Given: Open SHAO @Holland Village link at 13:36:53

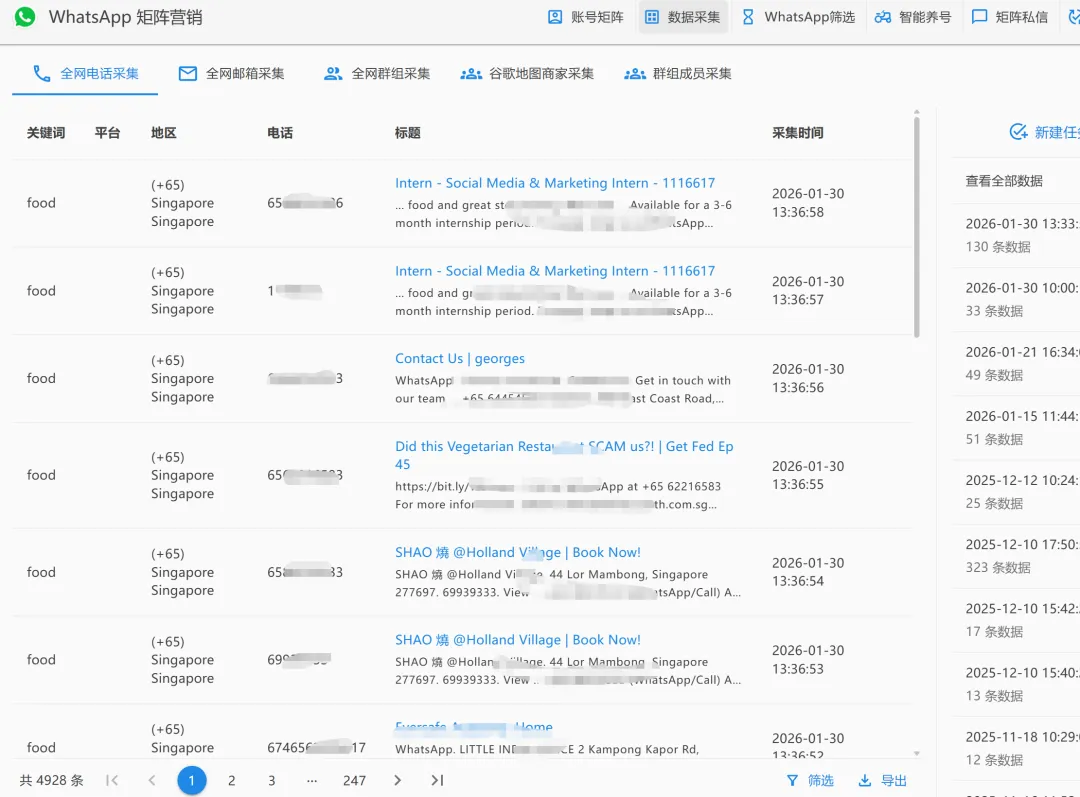Looking at the screenshot, I should pos(517,640).
